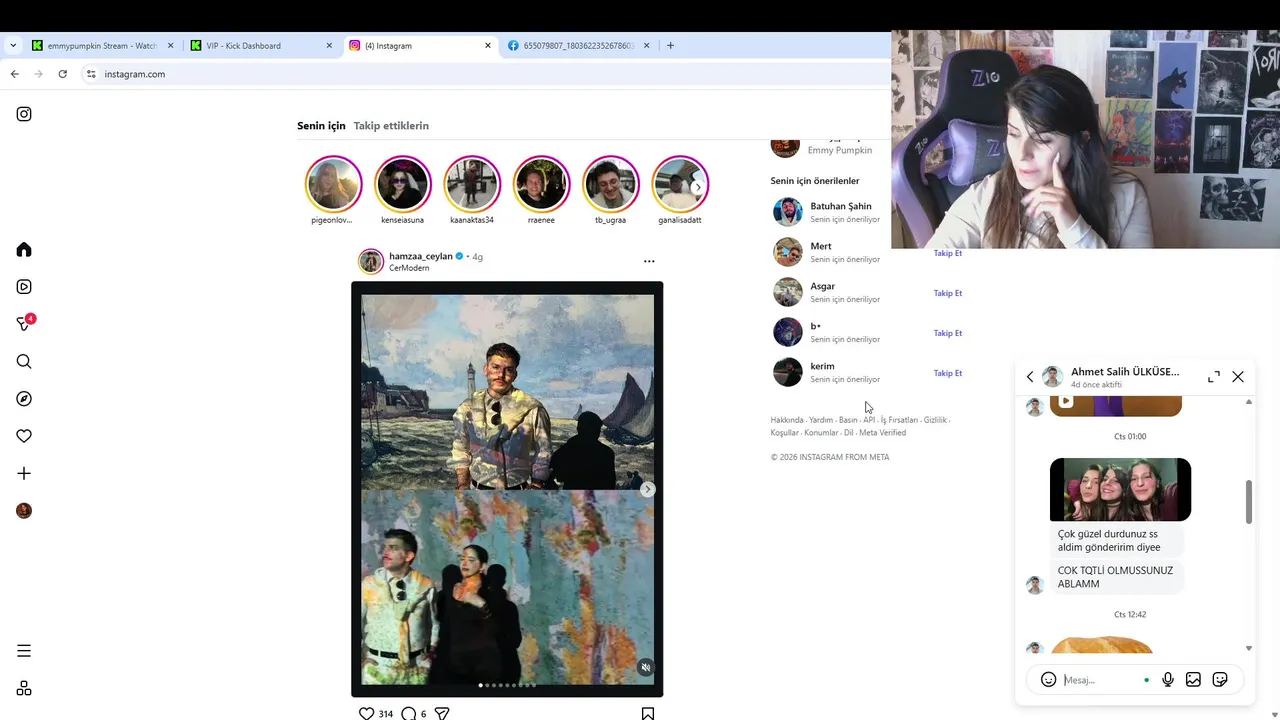Close the Instagram browser tab
The image size is (1280, 720).
[488, 46]
